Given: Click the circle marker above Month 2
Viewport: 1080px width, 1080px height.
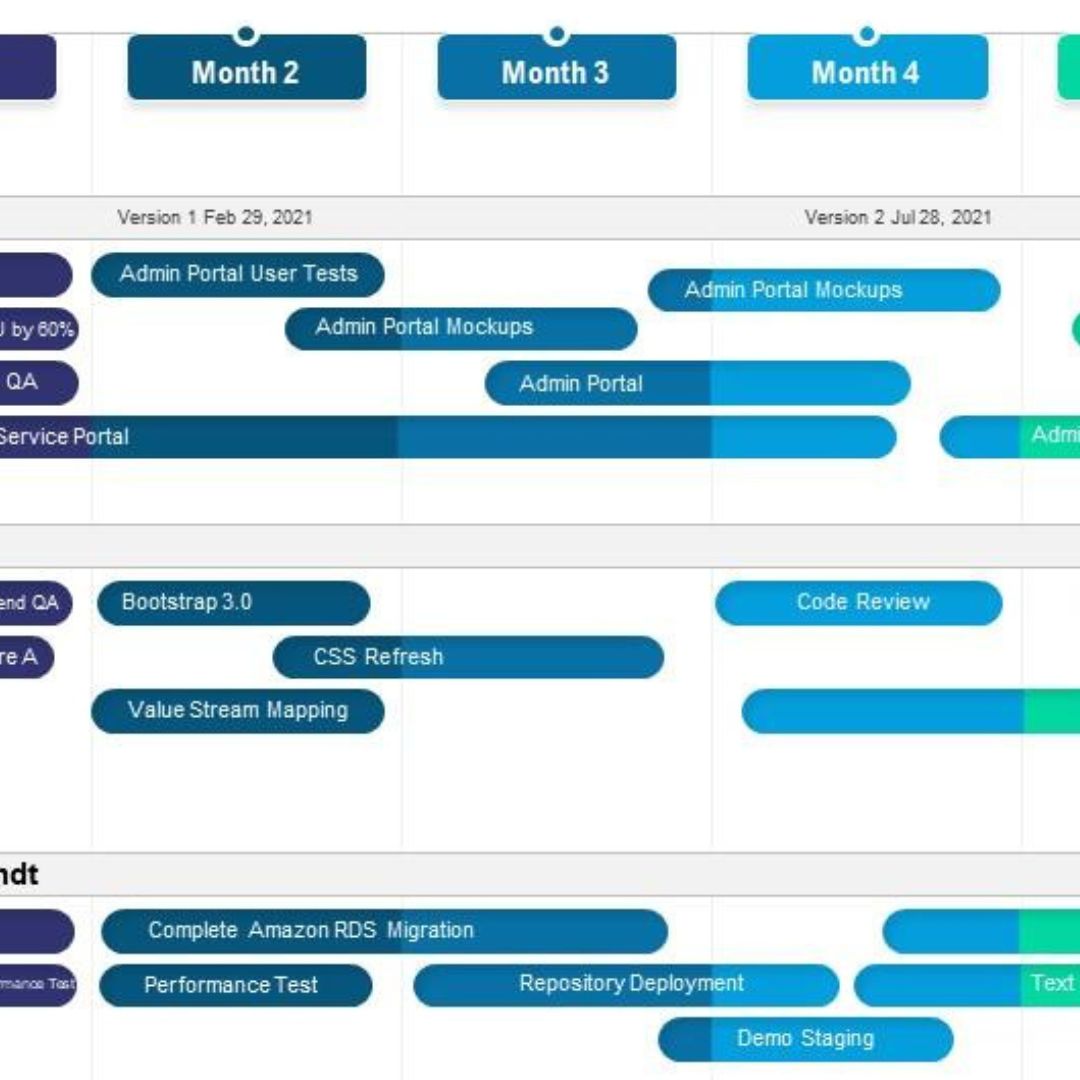Looking at the screenshot, I should (246, 34).
